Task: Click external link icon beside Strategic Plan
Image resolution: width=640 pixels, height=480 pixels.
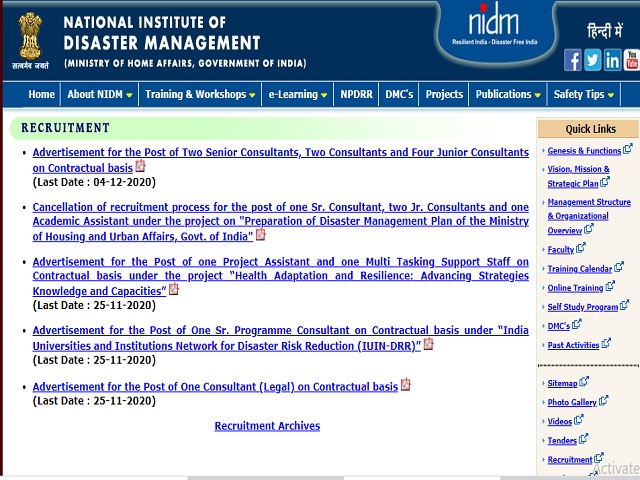Action: point(605,182)
